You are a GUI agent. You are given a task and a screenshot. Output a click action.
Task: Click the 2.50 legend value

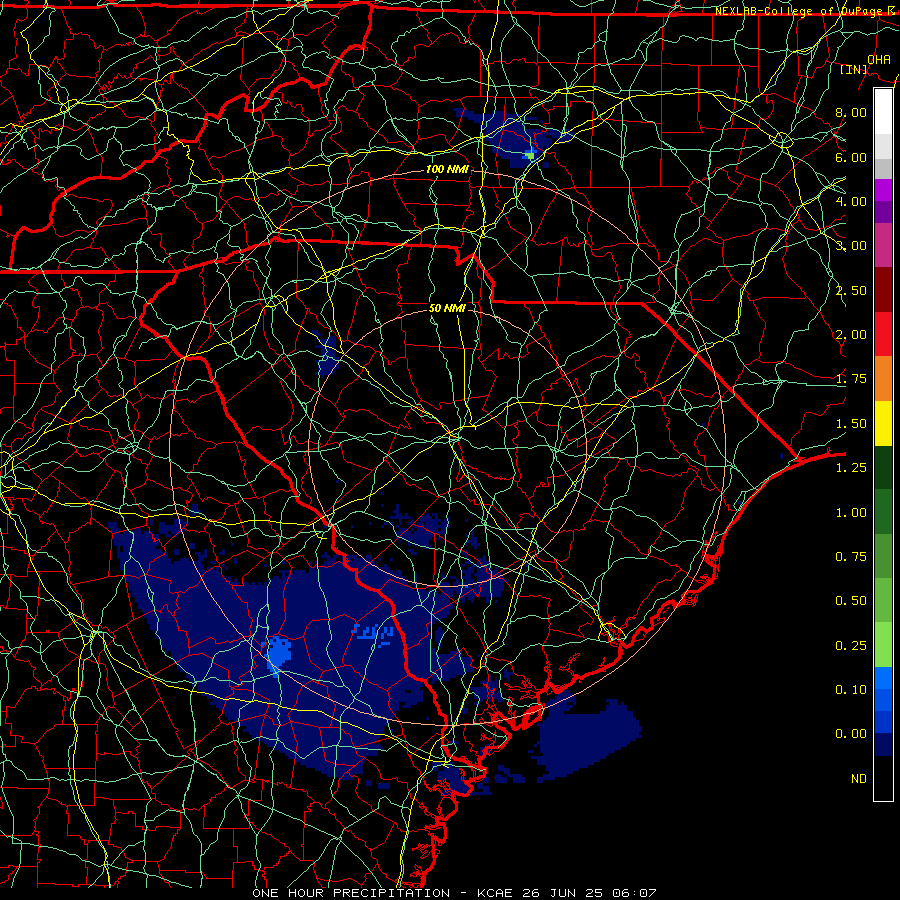(851, 290)
